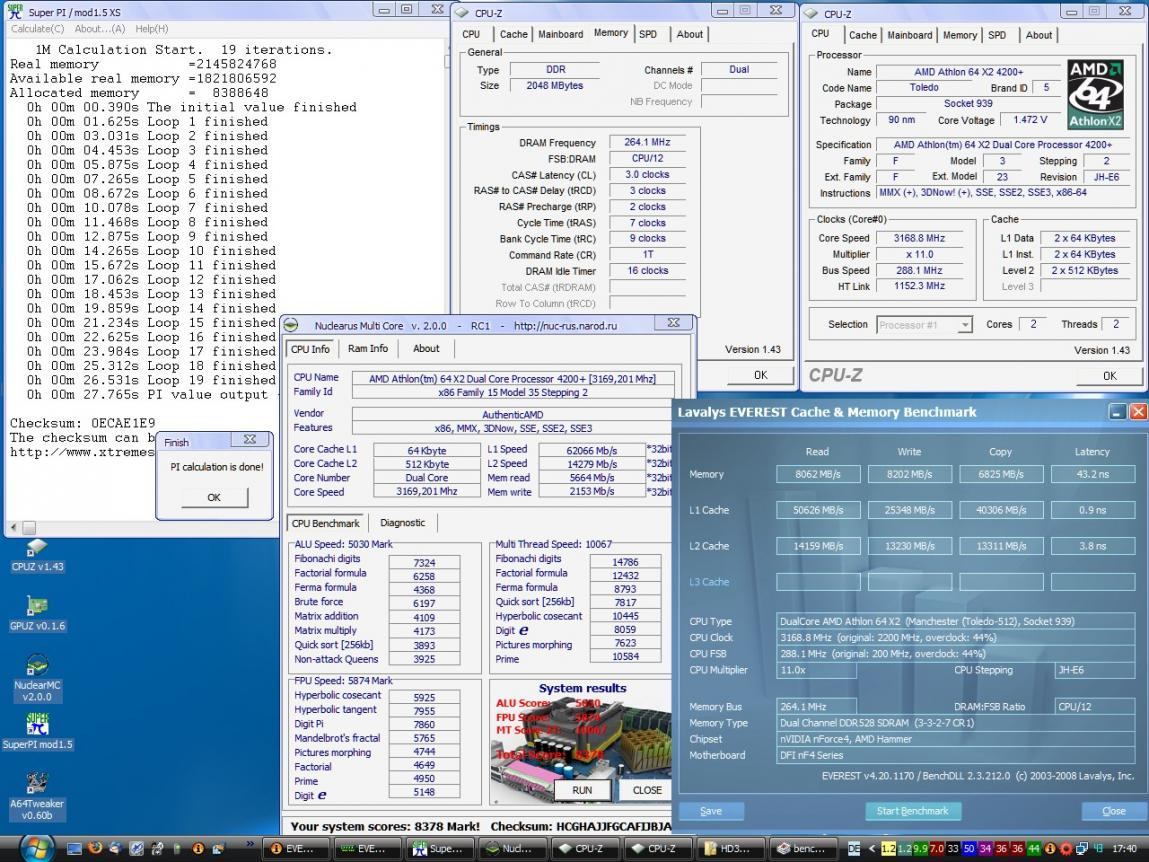Click Start Benchmark in EVEREST
This screenshot has height=862, width=1149.
(x=912, y=811)
